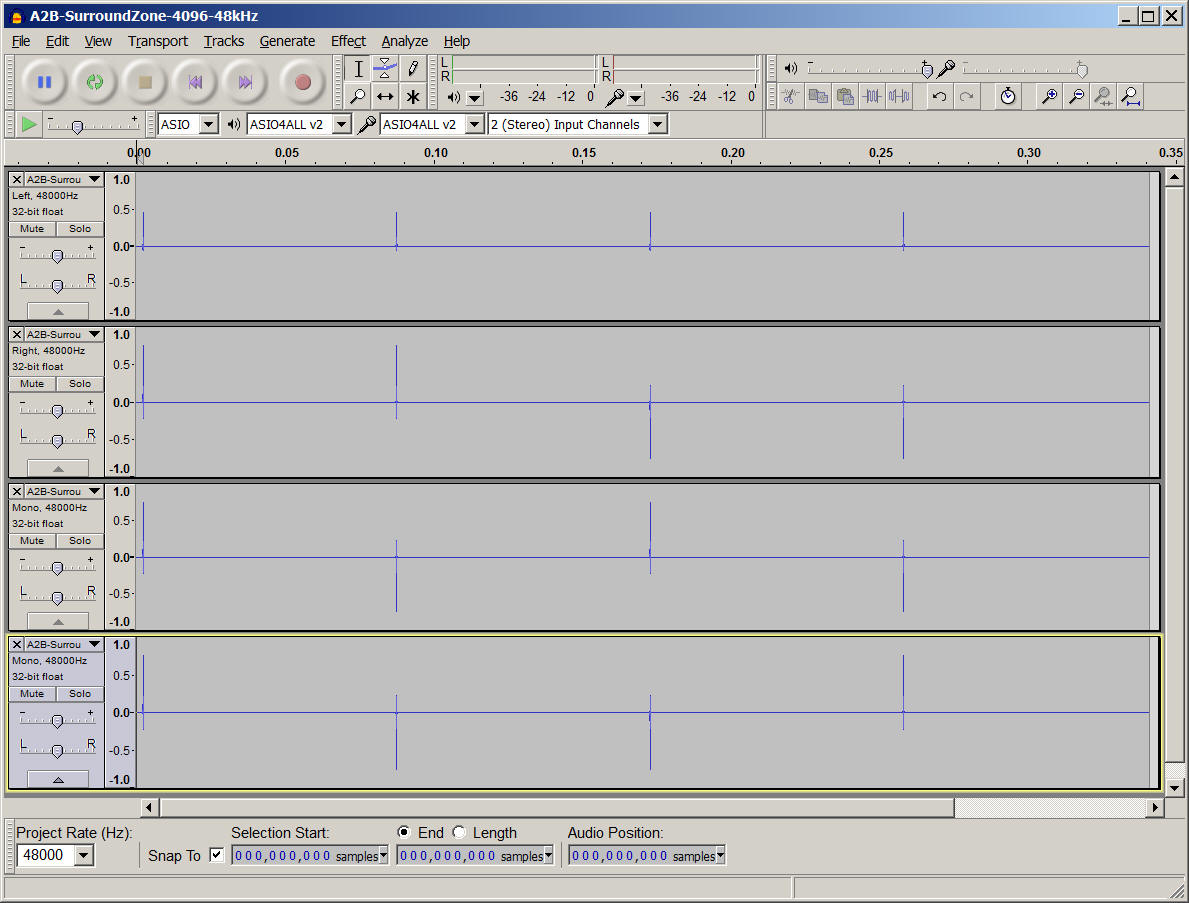Click the Fit Selection zoom icon

1104,96
